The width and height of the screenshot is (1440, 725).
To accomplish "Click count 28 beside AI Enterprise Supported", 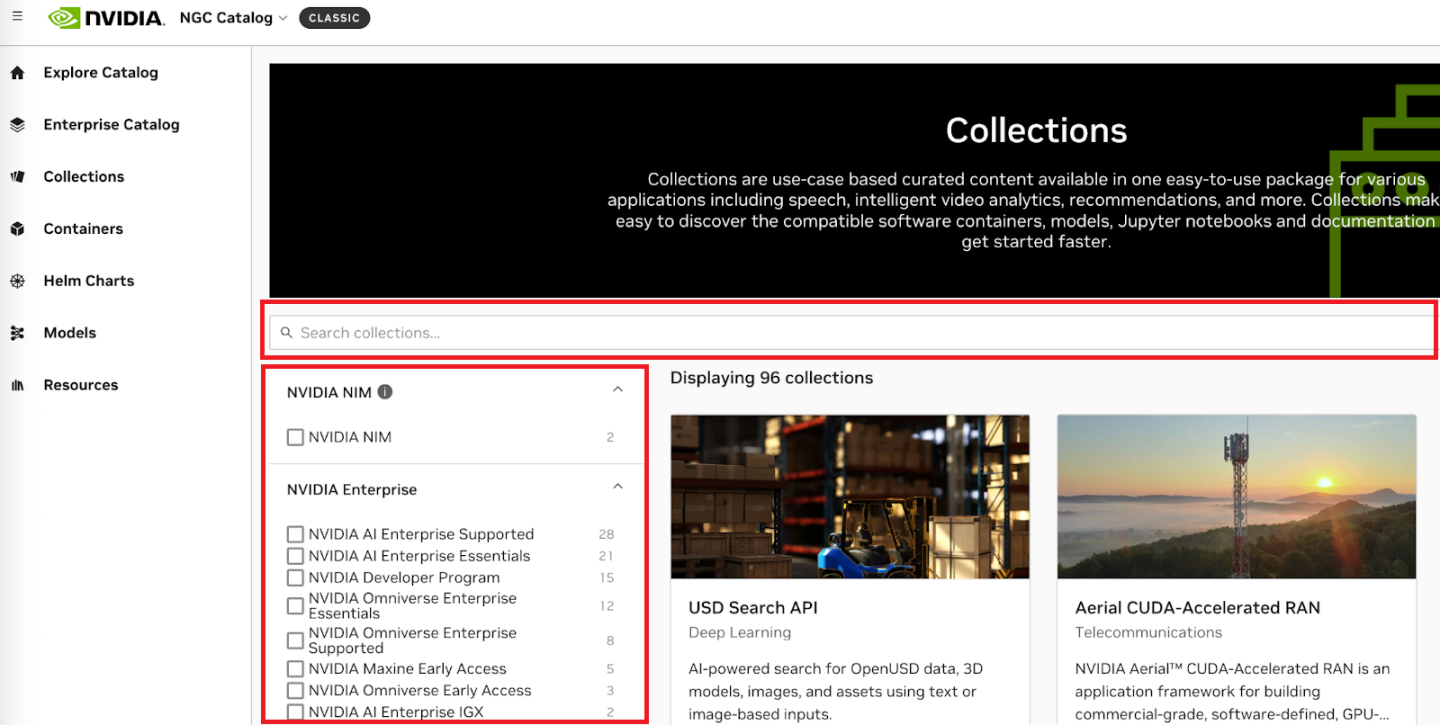I will 607,535.
